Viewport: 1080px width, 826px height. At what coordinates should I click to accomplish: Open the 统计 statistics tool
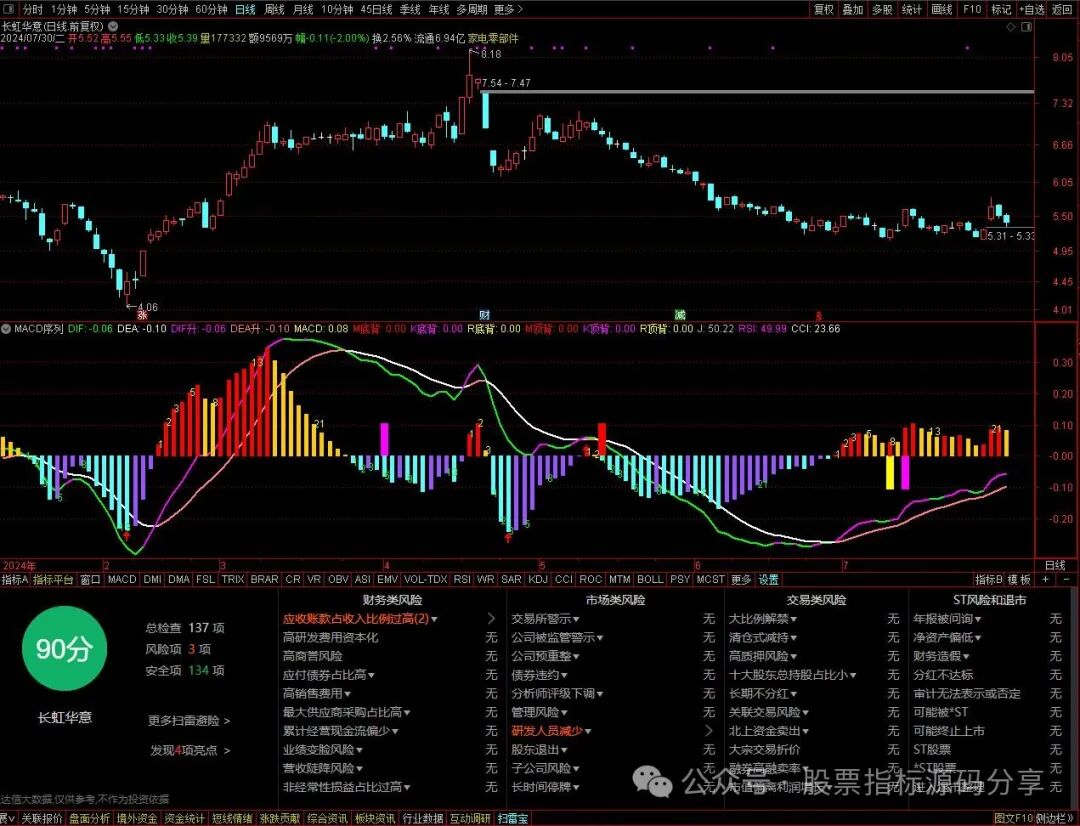tap(912, 9)
